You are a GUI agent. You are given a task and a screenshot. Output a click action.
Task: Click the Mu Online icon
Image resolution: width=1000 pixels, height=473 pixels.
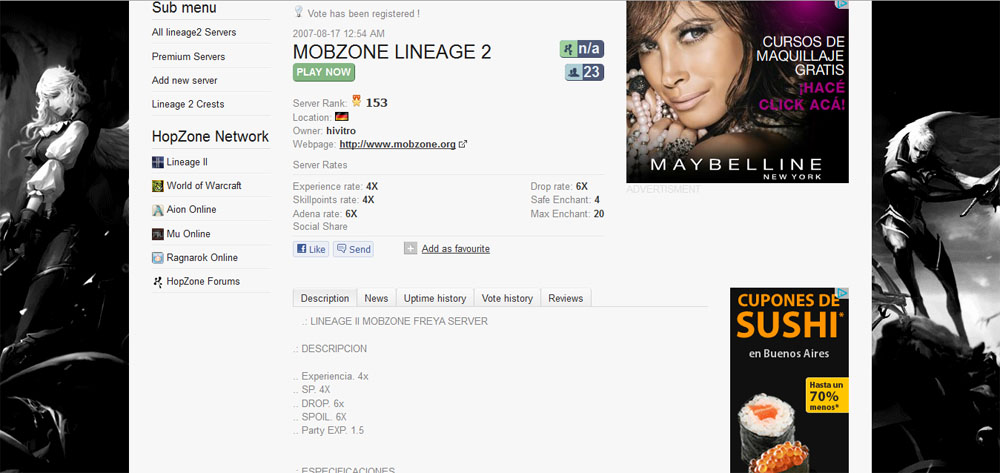pos(158,234)
